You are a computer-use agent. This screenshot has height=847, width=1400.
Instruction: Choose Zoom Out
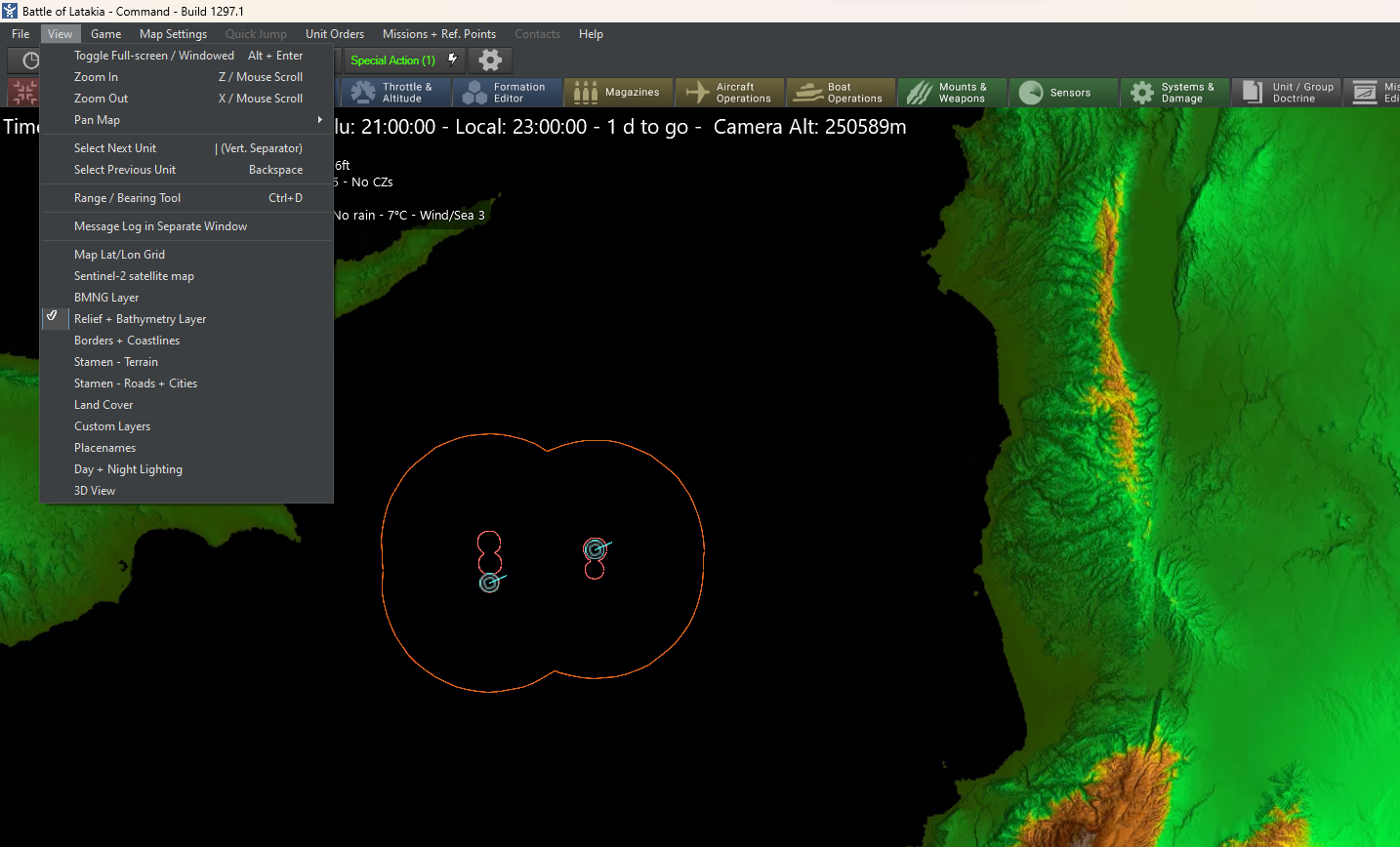[x=186, y=99]
